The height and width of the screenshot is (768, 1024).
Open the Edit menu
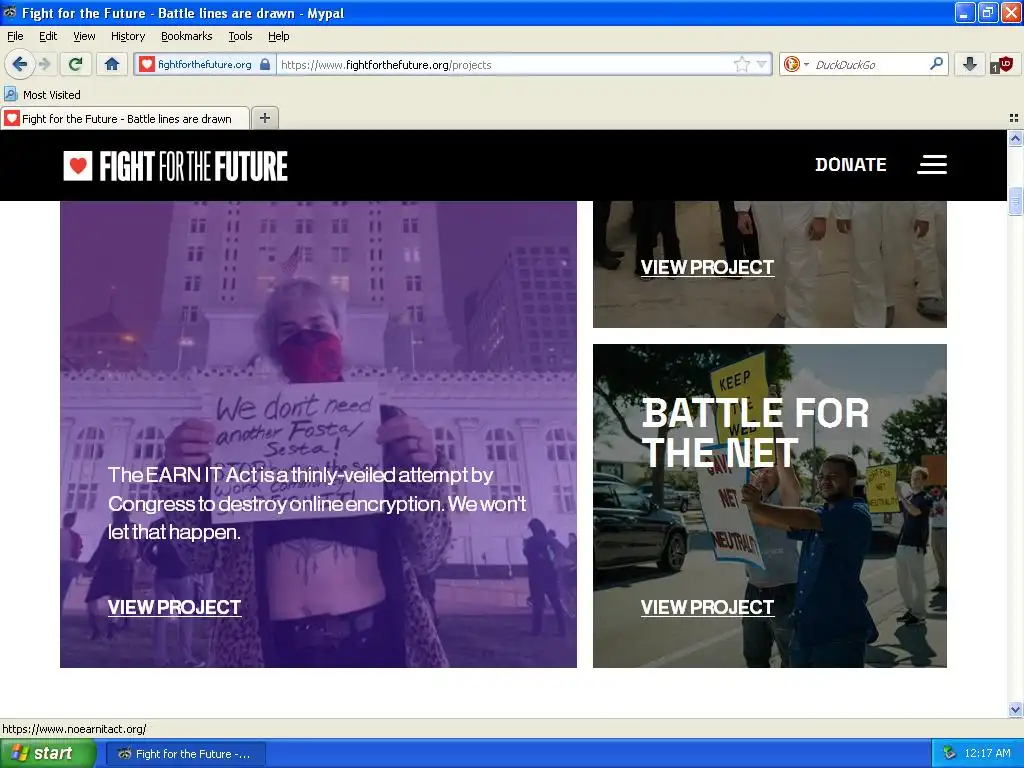(x=48, y=36)
